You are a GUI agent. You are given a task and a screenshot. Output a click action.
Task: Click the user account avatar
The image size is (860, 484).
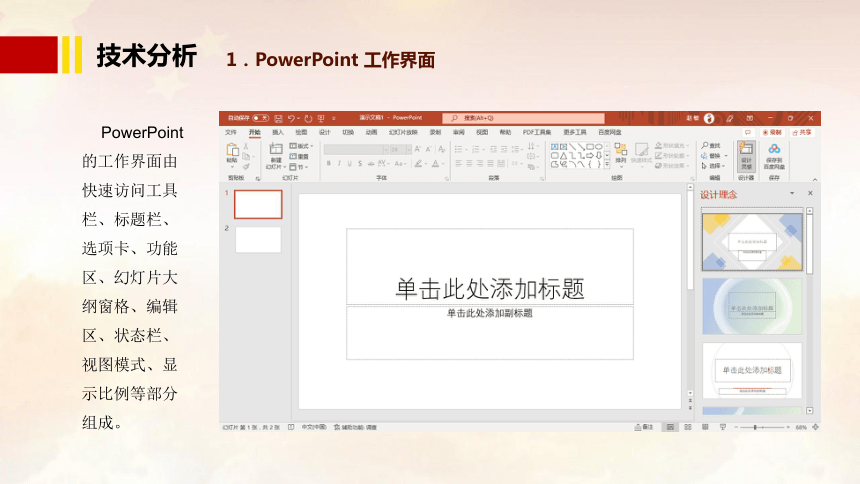click(x=709, y=118)
